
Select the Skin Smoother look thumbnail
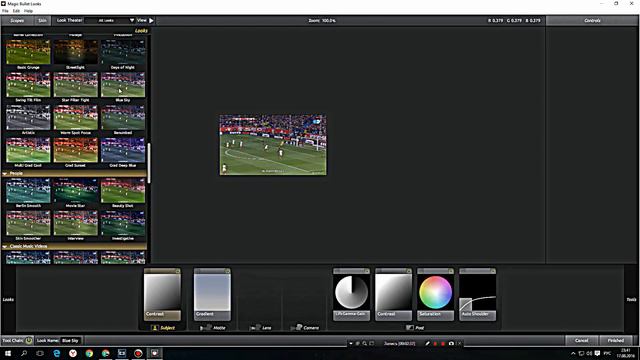28,223
